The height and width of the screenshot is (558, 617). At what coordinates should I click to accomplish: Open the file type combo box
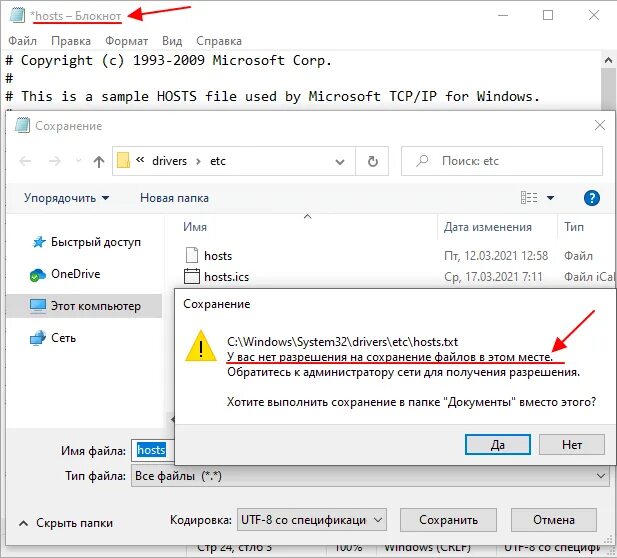(x=370, y=476)
